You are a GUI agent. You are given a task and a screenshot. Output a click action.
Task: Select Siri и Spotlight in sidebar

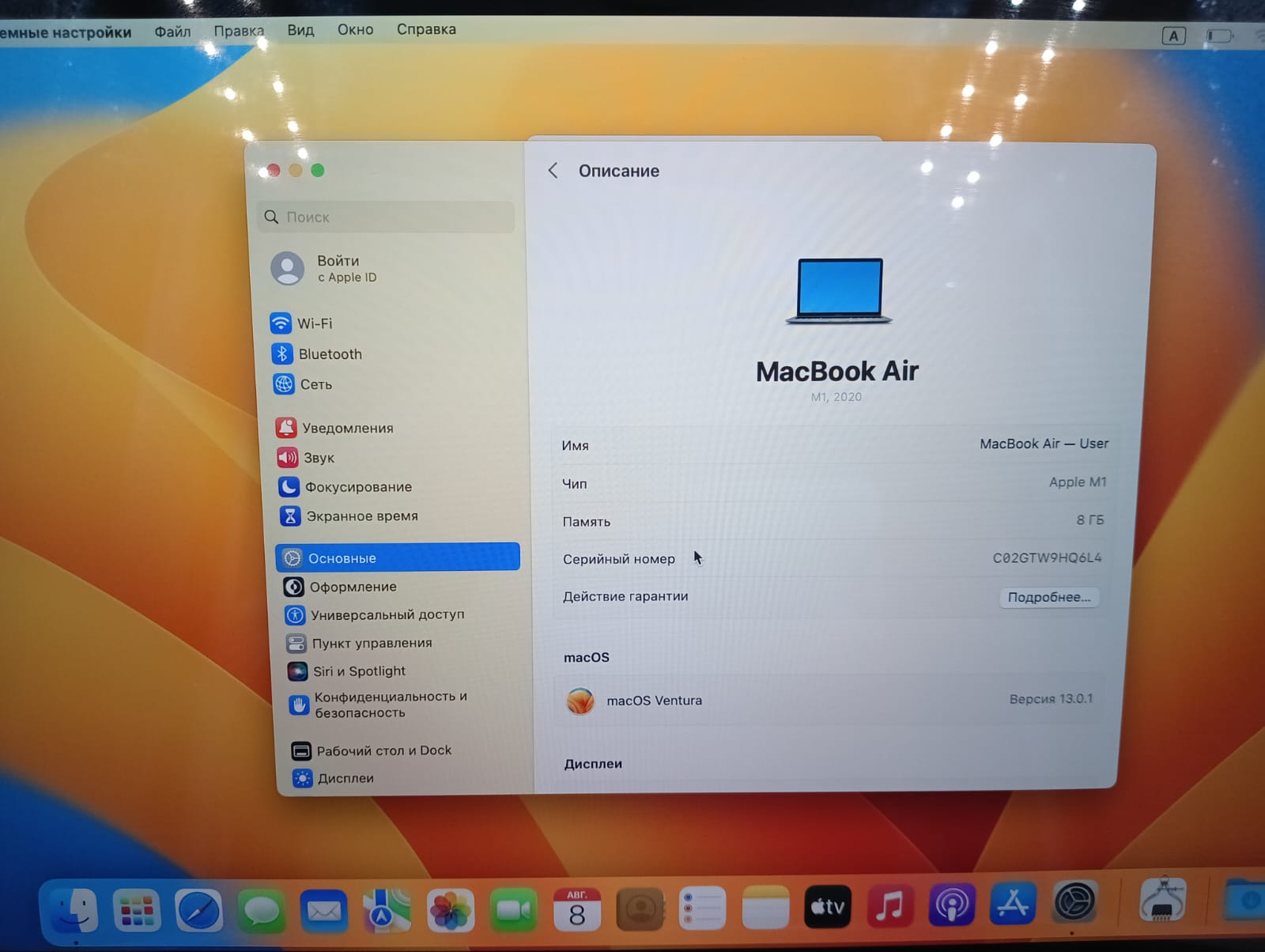(358, 671)
